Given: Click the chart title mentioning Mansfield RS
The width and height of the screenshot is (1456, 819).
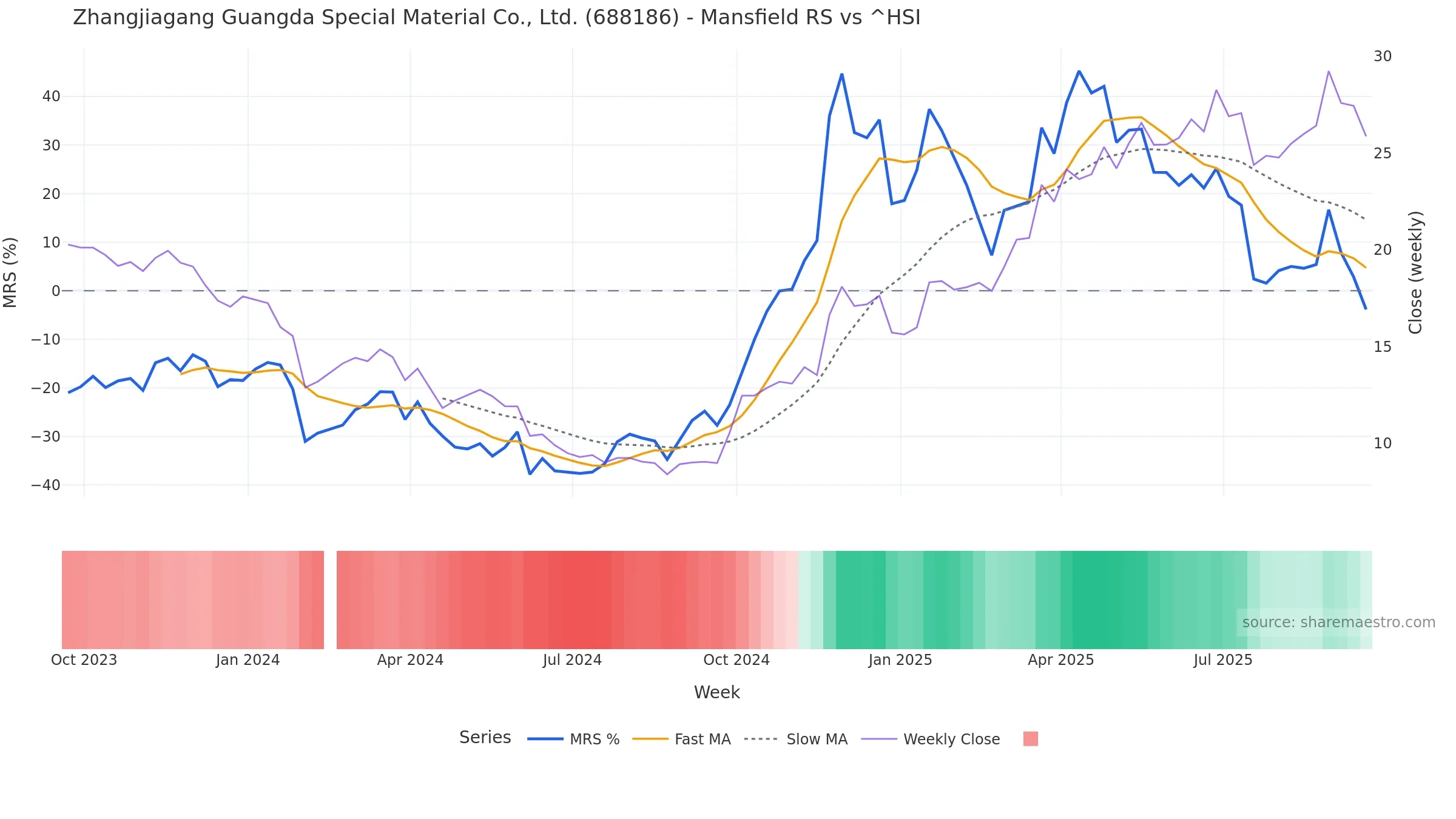Looking at the screenshot, I should (496, 18).
